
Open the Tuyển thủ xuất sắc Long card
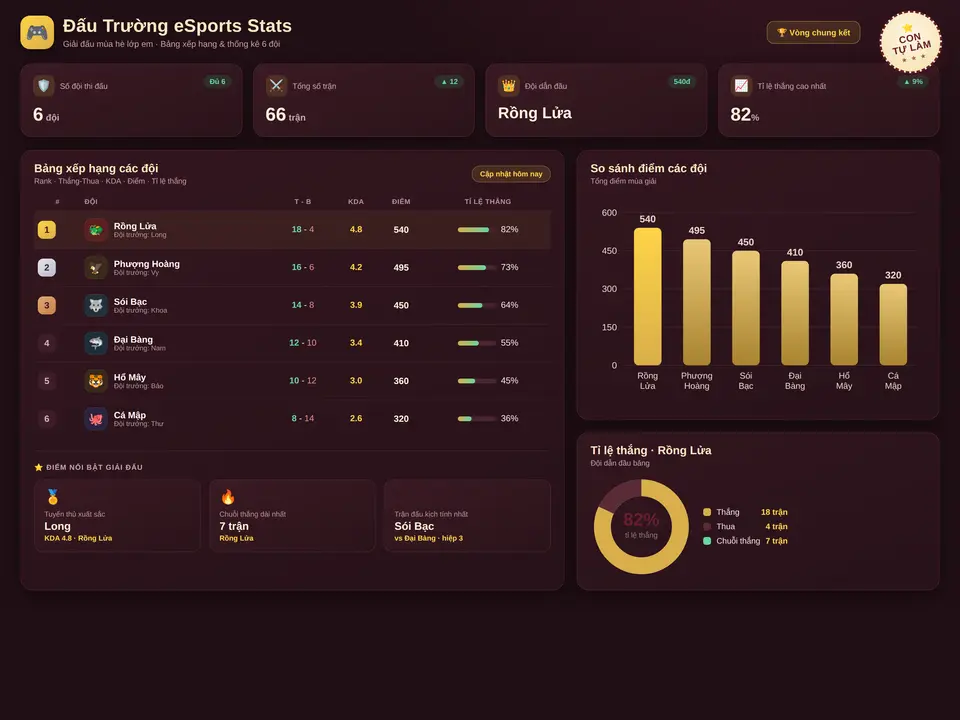coord(118,516)
